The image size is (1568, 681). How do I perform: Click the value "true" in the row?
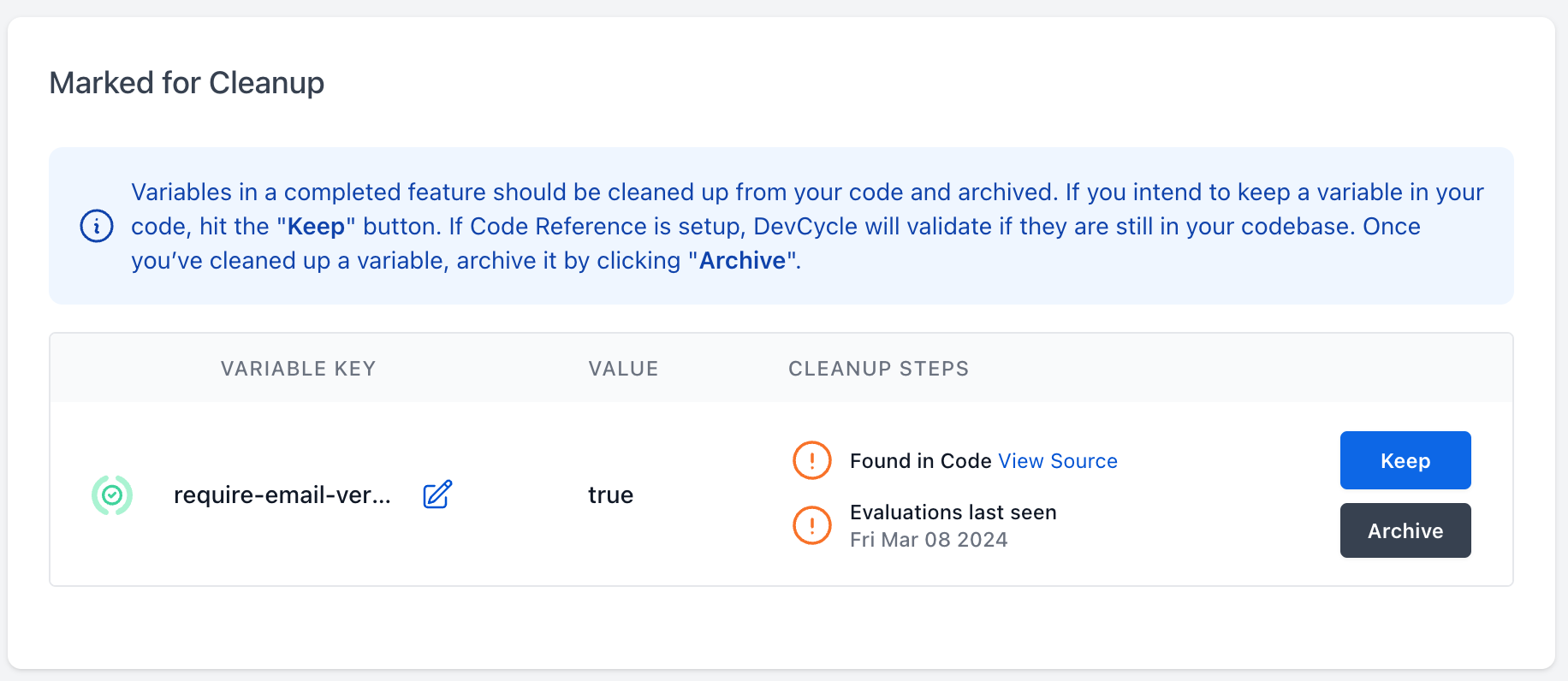(x=610, y=494)
